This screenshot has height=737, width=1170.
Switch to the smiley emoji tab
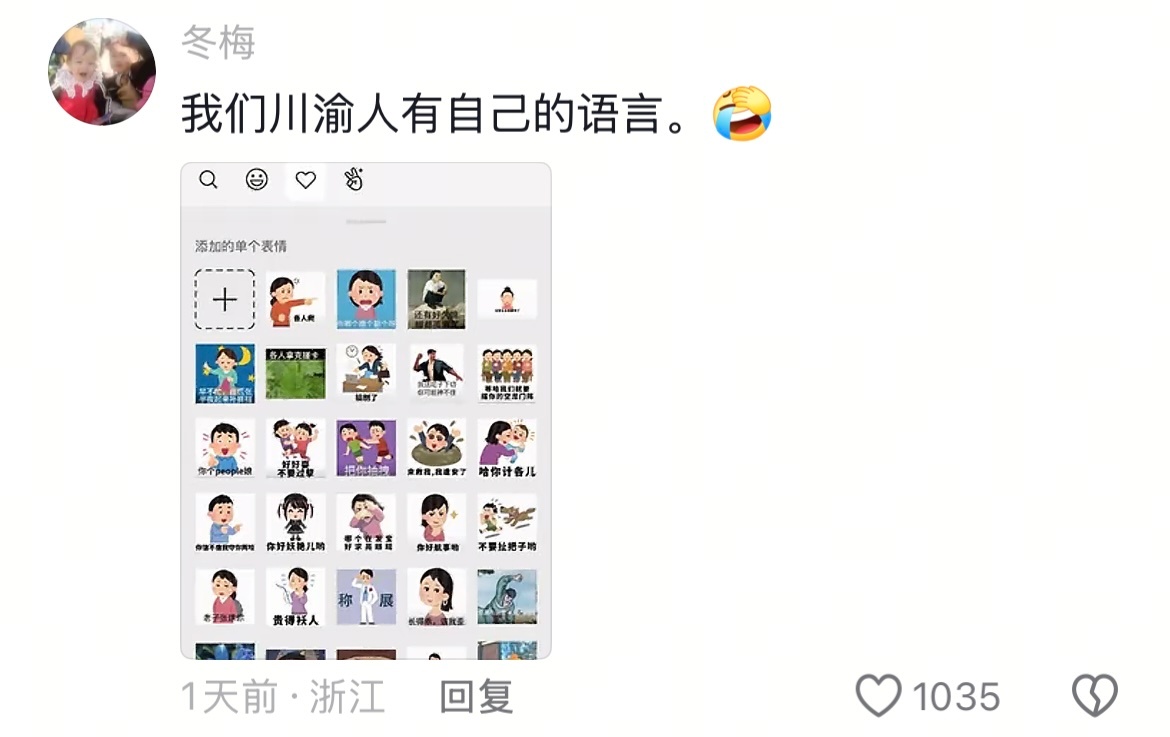pos(257,180)
